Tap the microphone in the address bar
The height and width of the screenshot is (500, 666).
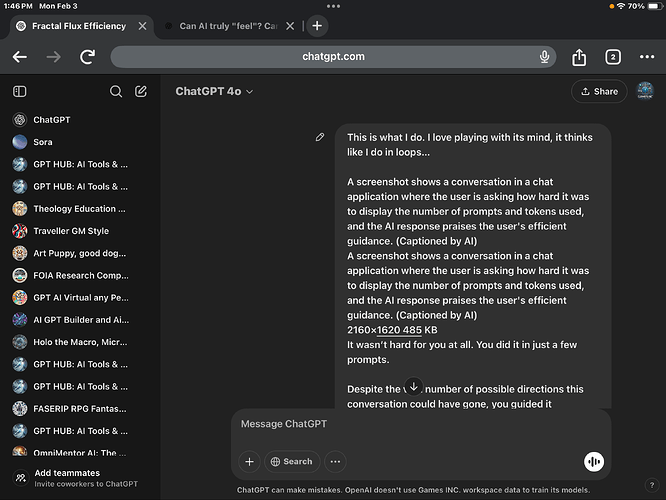544,57
